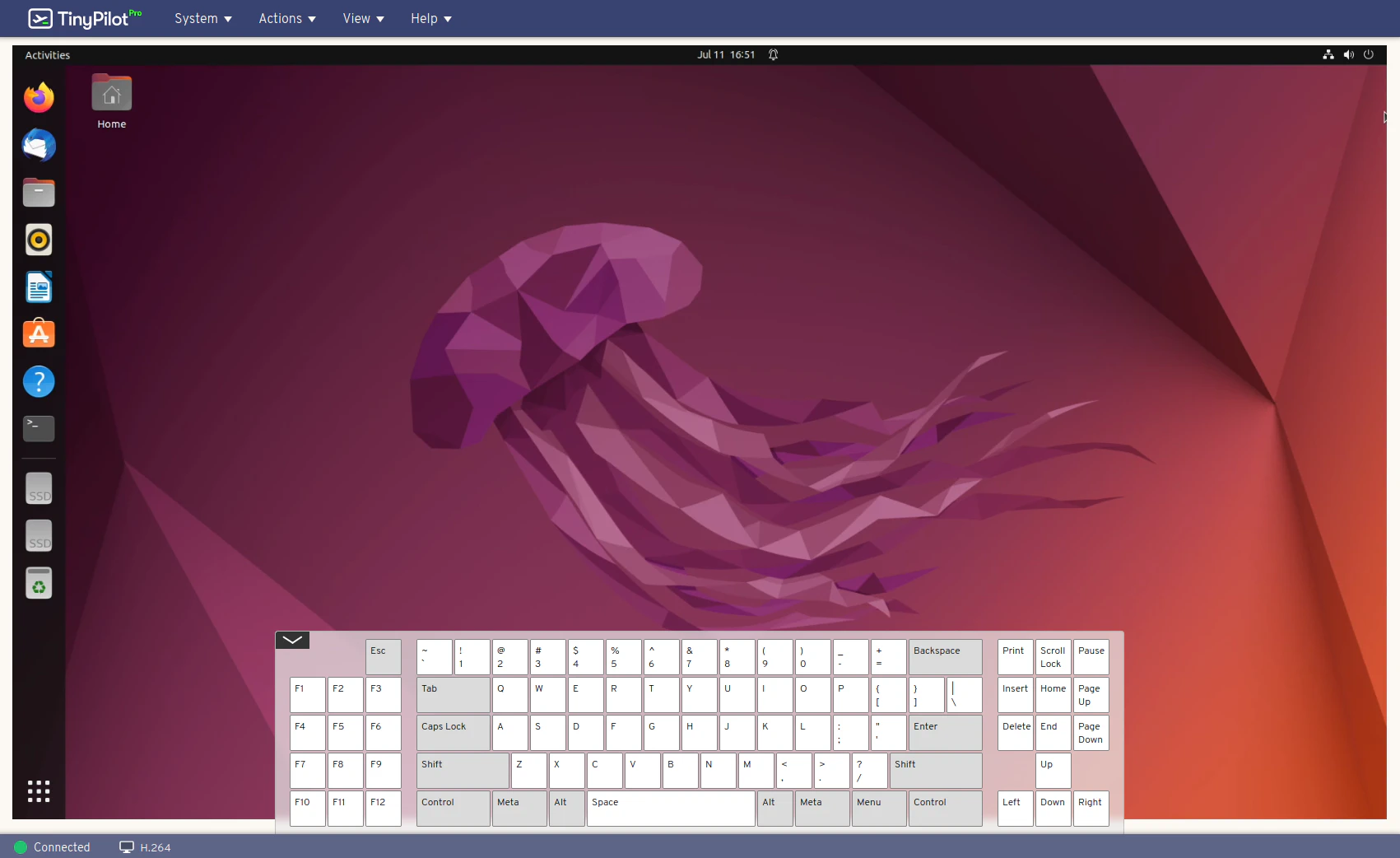Click the F1 key
Screen dimensions: 1400x858
pyautogui.click(x=308, y=695)
